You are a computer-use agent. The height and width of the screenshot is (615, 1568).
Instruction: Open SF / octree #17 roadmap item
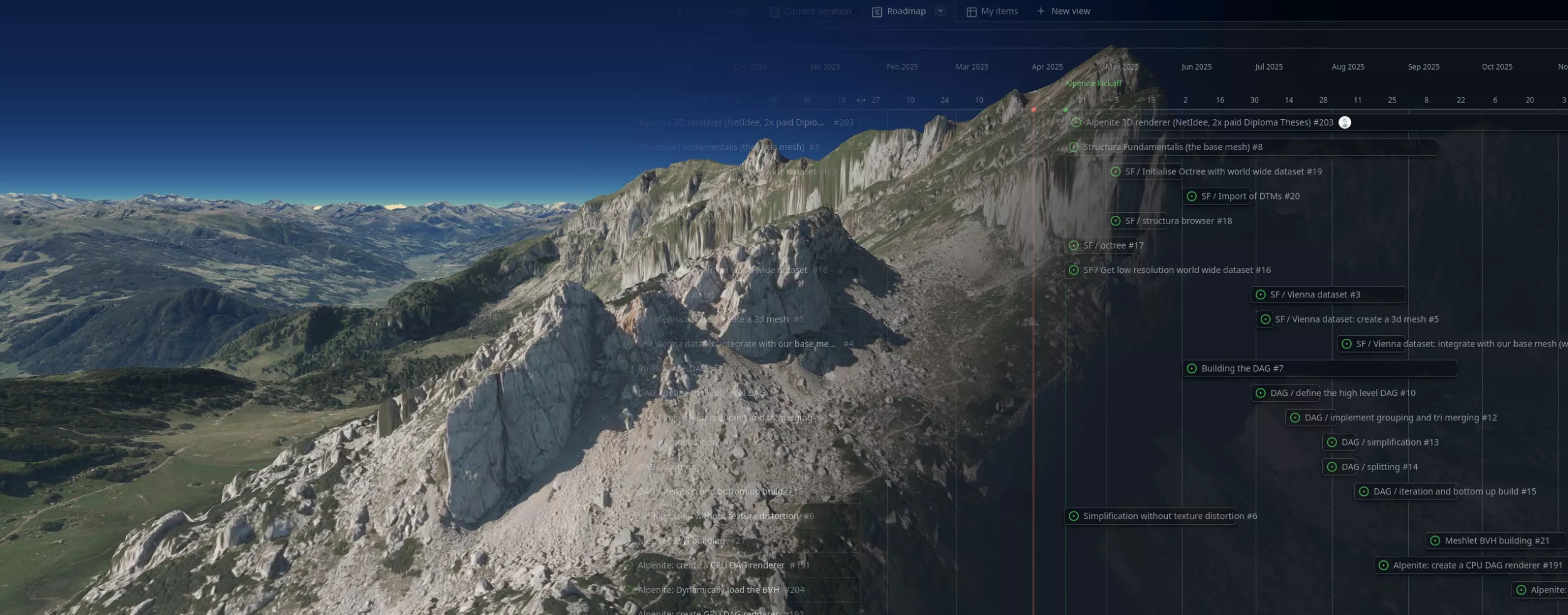point(1113,245)
